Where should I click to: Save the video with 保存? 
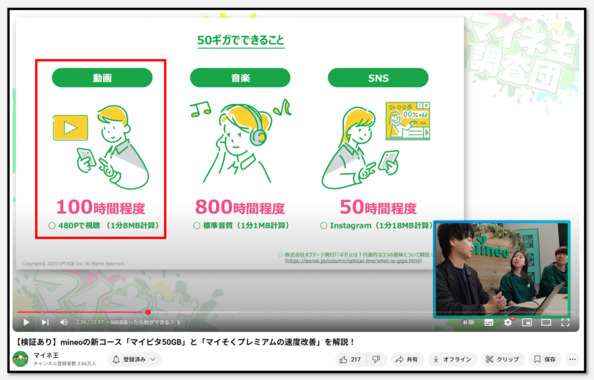[545, 360]
